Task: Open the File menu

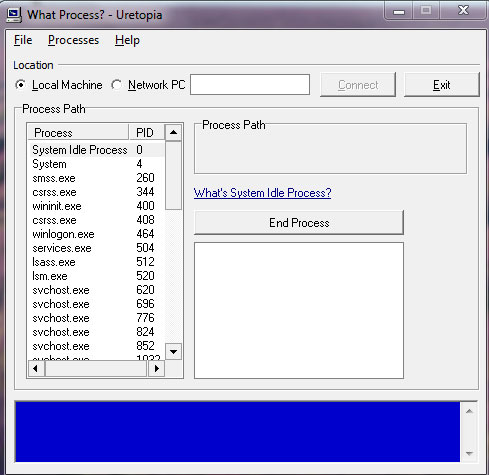Action: click(x=23, y=40)
